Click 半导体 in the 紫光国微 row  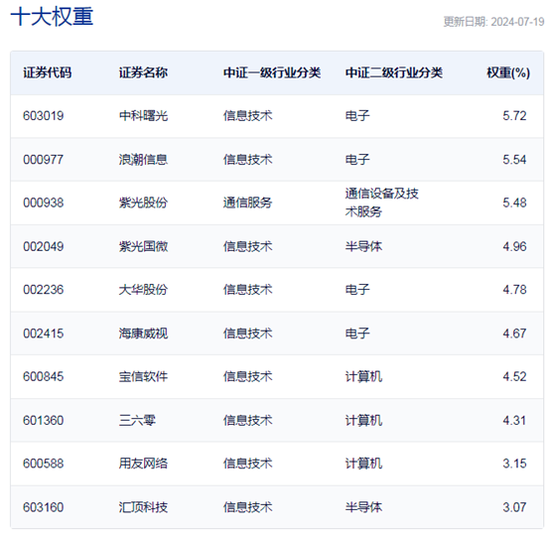[x=363, y=247]
